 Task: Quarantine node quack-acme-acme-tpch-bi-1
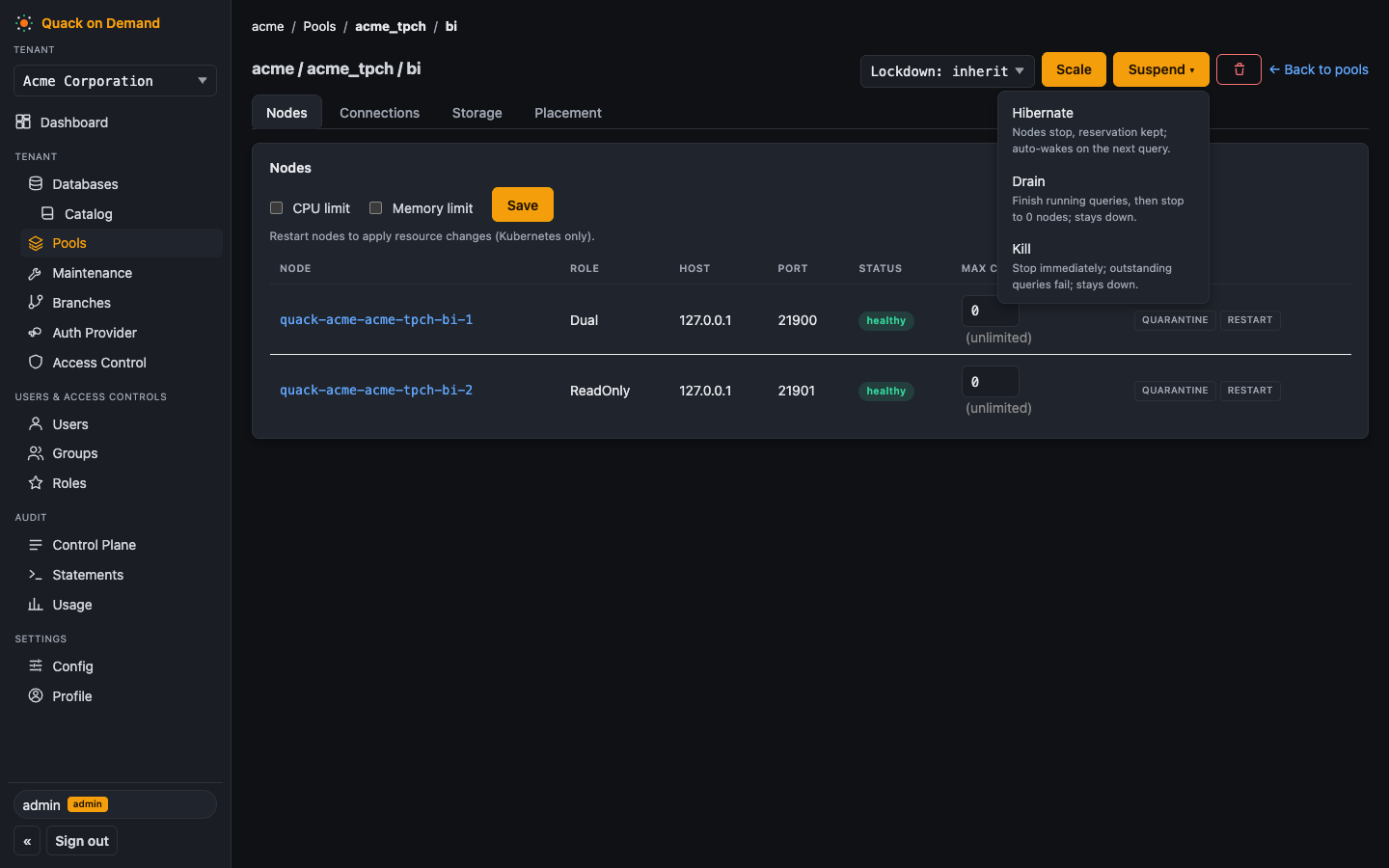click(1175, 319)
